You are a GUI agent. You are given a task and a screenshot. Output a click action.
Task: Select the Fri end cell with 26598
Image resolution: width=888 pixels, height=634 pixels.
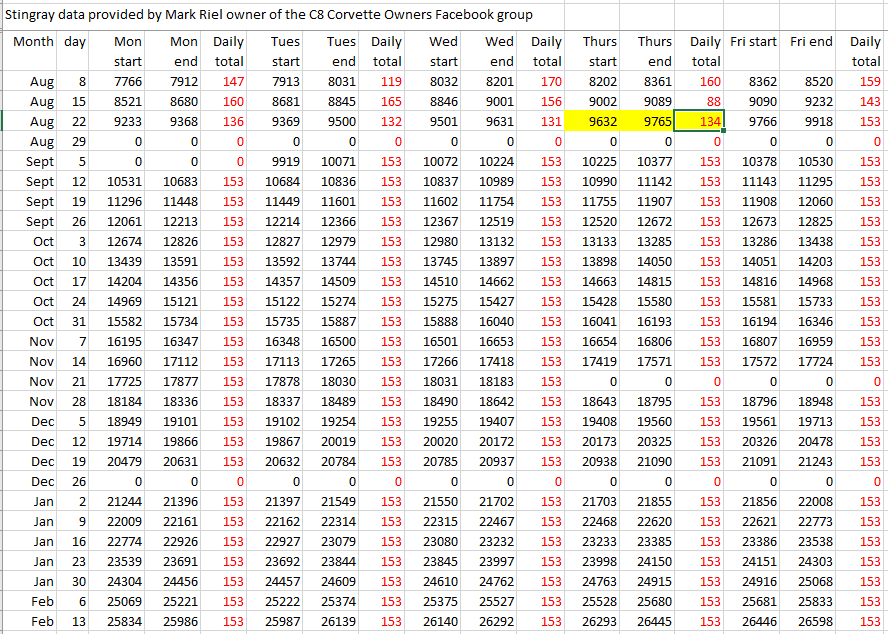point(810,621)
